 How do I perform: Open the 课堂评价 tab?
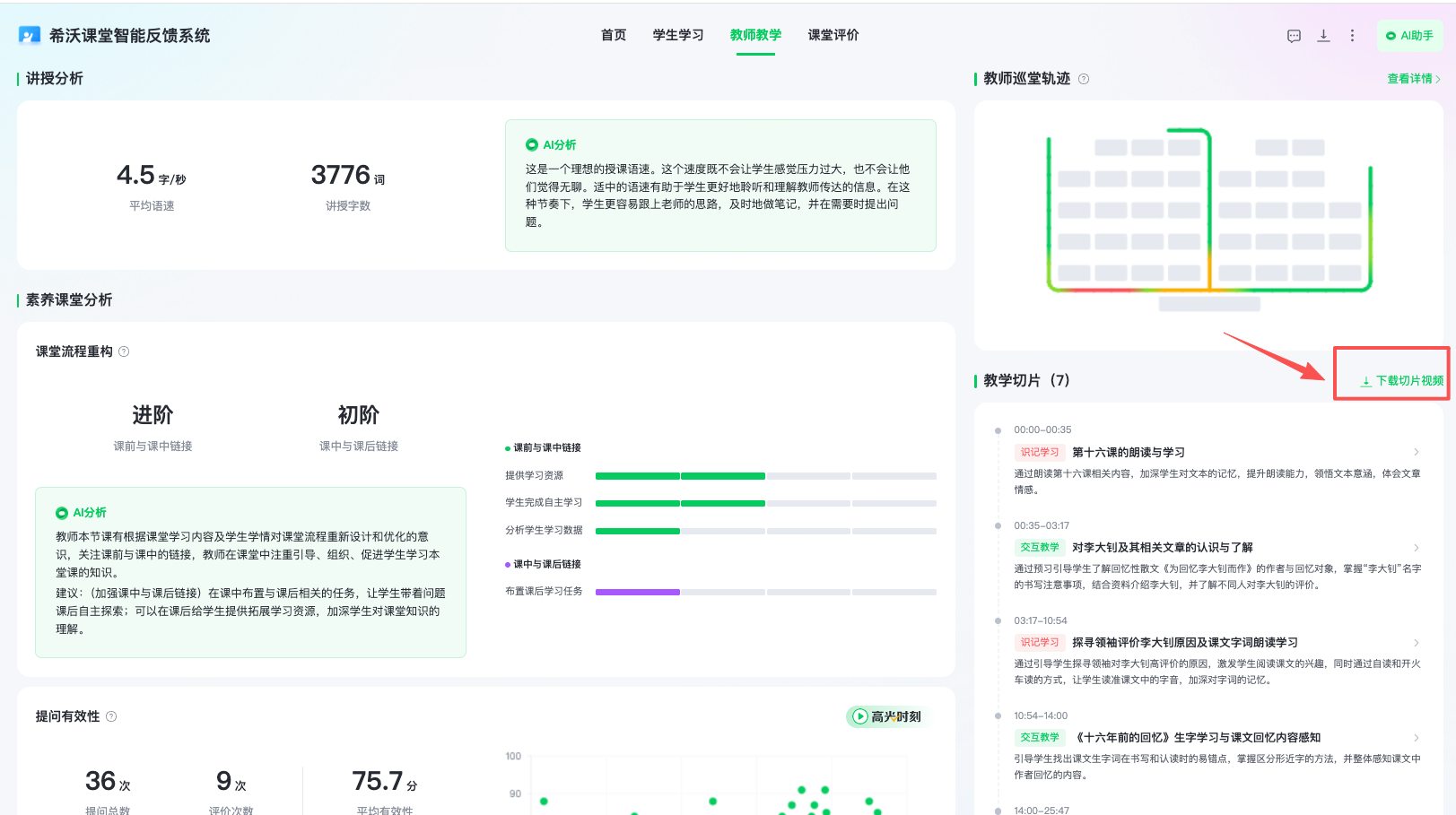(833, 35)
